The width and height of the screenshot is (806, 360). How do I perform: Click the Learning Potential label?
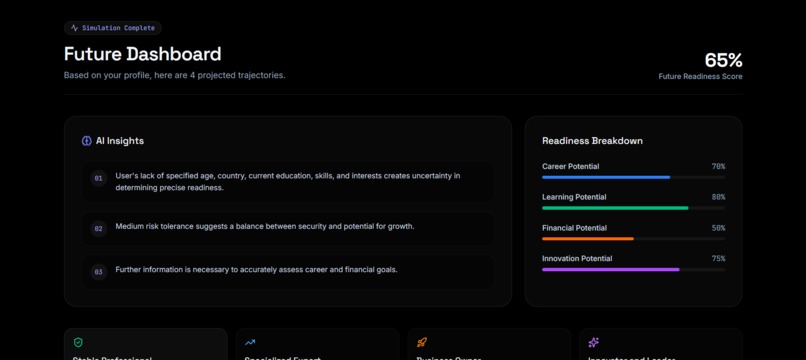point(574,197)
